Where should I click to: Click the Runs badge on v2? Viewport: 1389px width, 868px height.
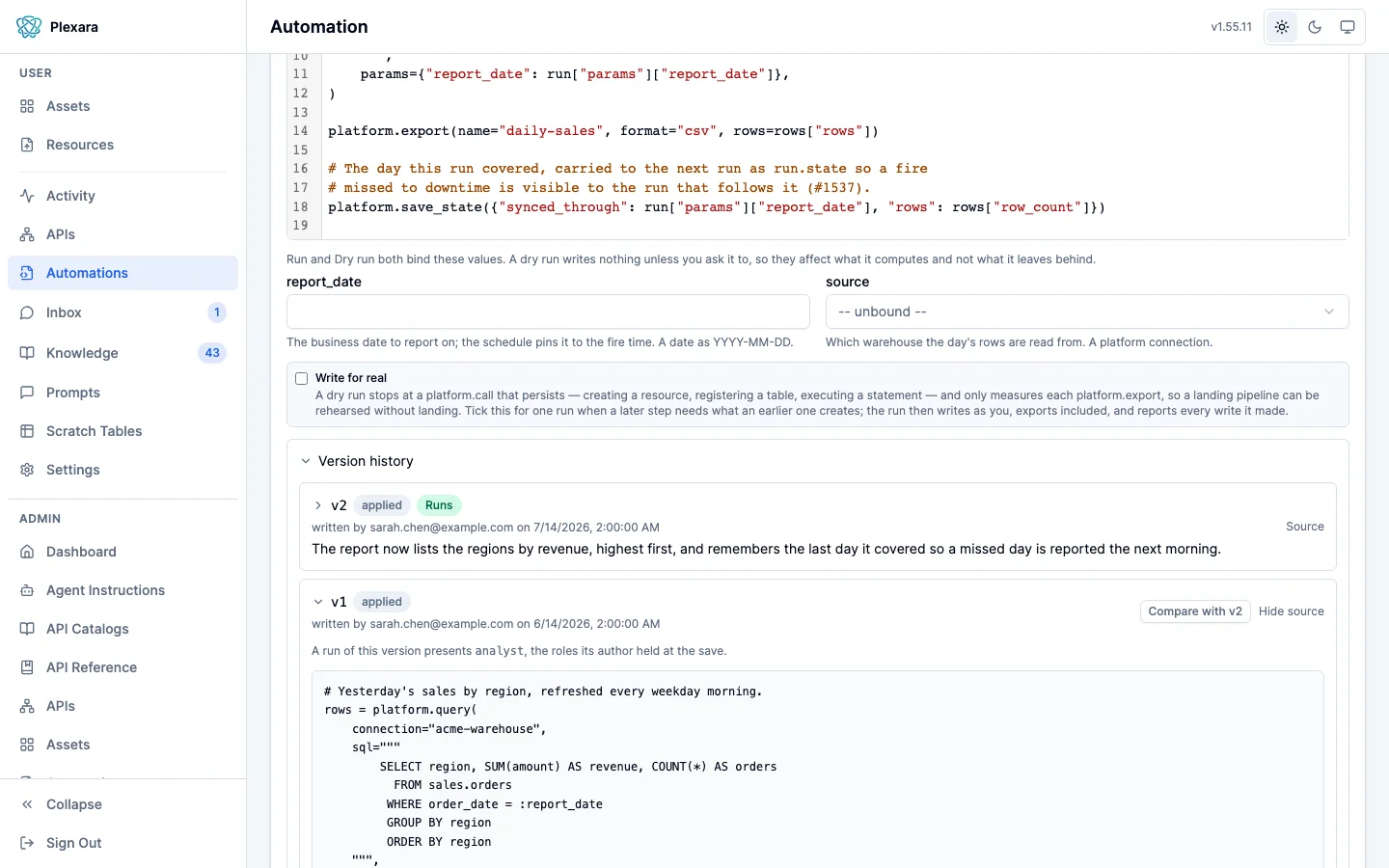(x=439, y=505)
